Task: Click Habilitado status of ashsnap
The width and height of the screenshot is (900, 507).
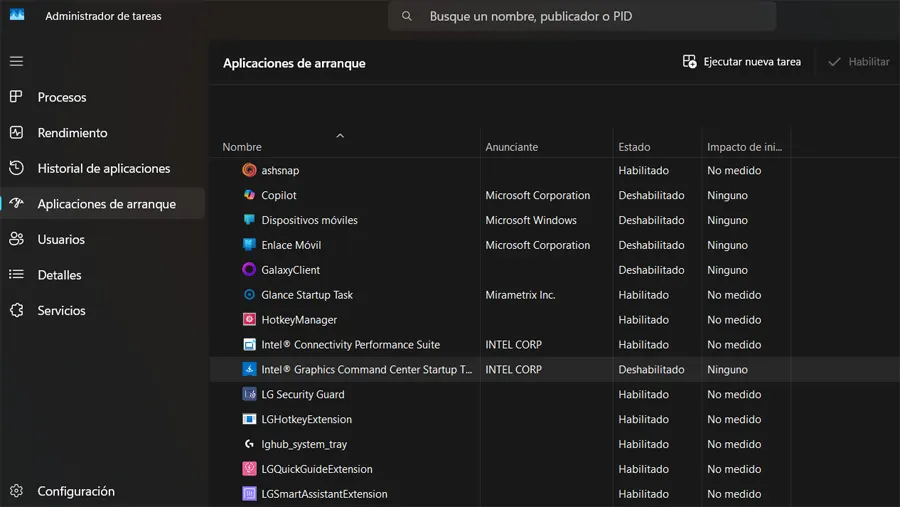Action: pos(643,171)
